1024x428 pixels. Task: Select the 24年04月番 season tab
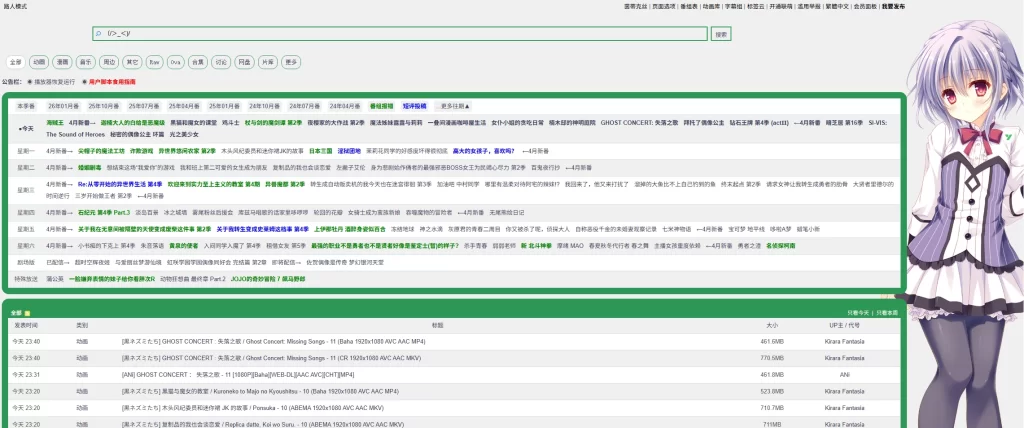345,106
